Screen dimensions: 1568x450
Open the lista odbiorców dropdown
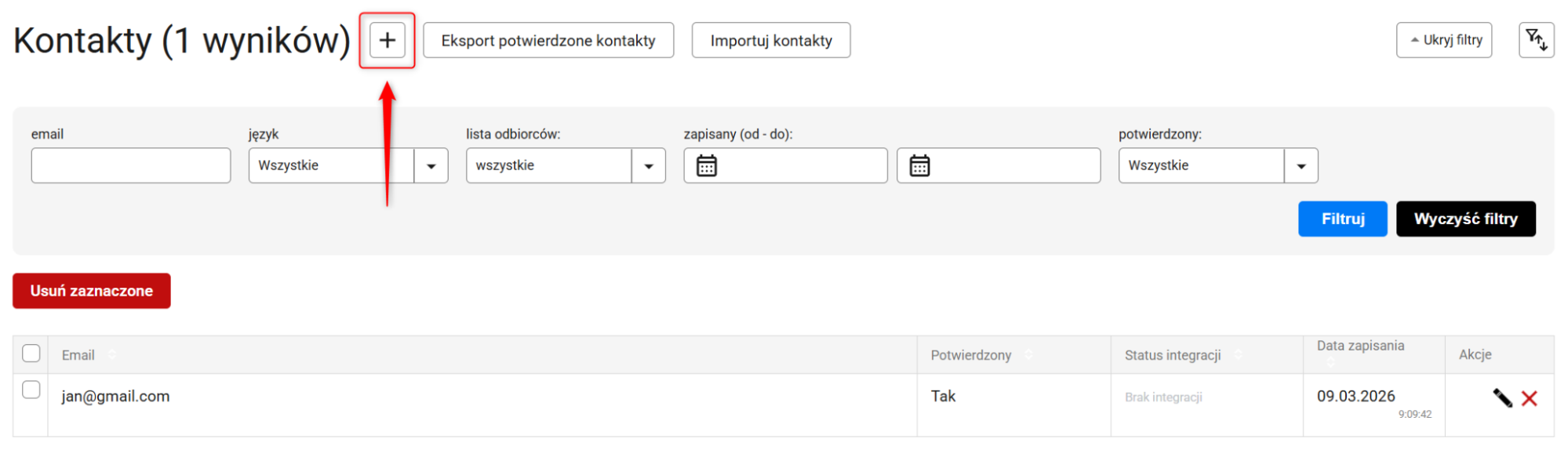pyautogui.click(x=648, y=165)
